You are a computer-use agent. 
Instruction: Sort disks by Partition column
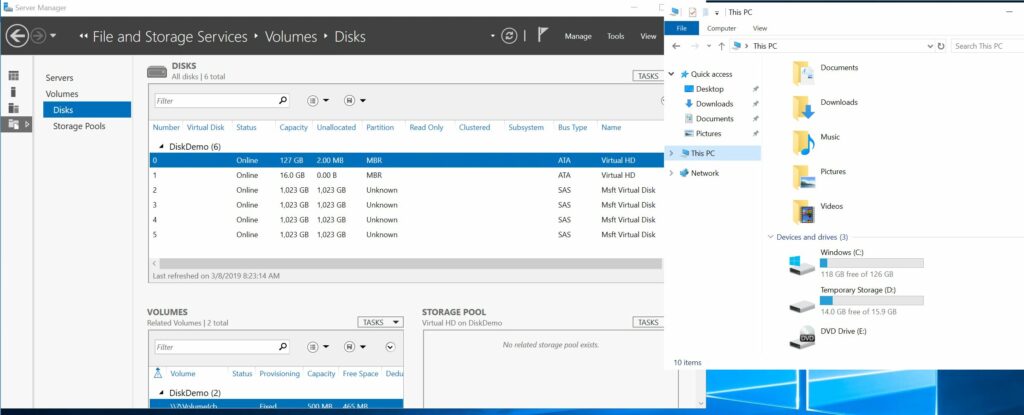point(380,127)
